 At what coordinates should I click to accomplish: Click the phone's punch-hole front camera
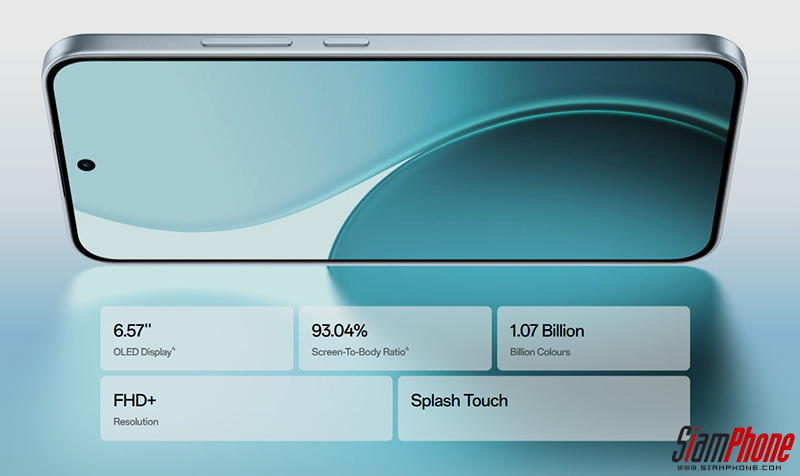coord(86,165)
